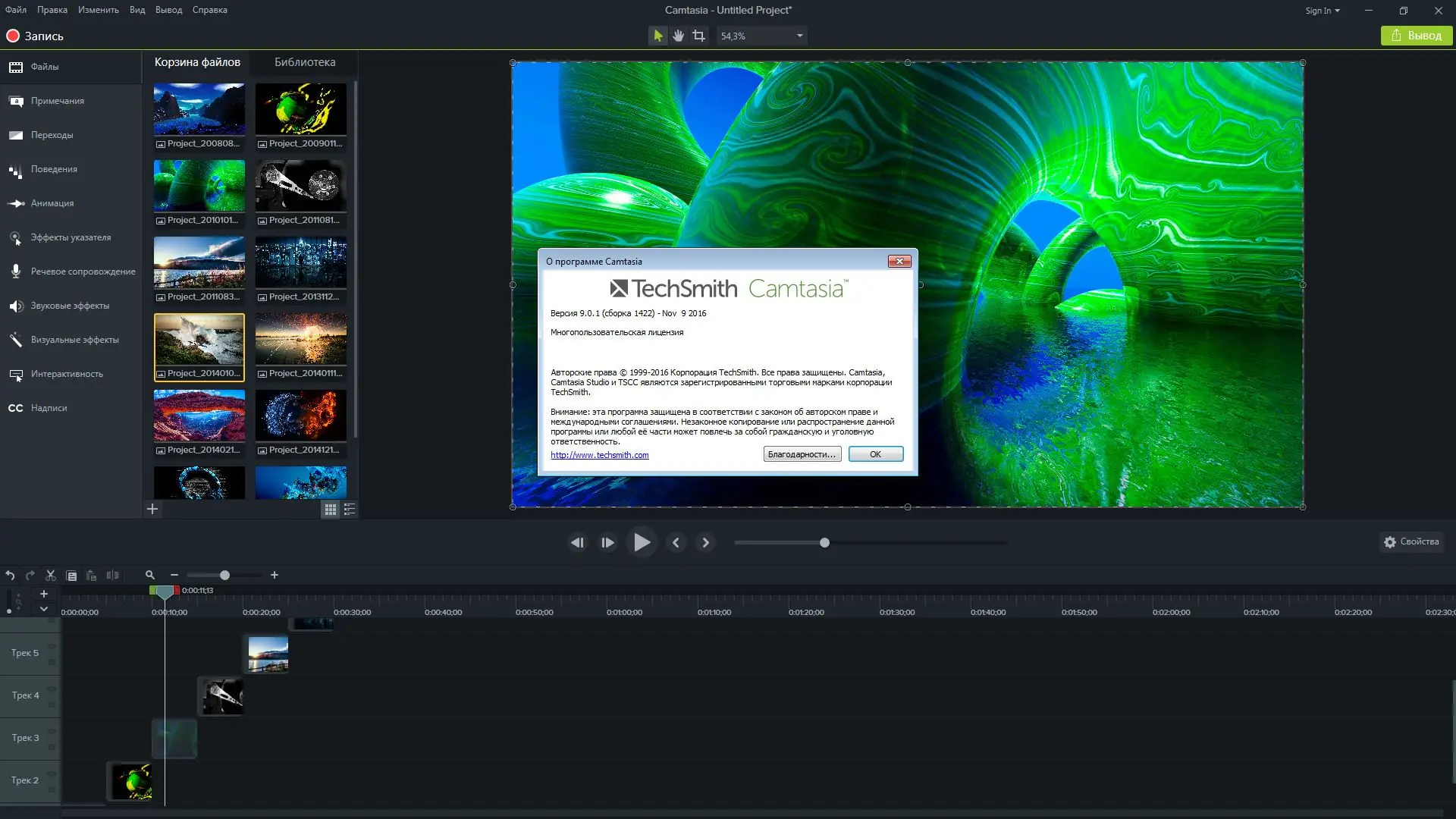Toggle visibility of Трек 5
Viewport: 1456px width, 819px height.
point(52,647)
